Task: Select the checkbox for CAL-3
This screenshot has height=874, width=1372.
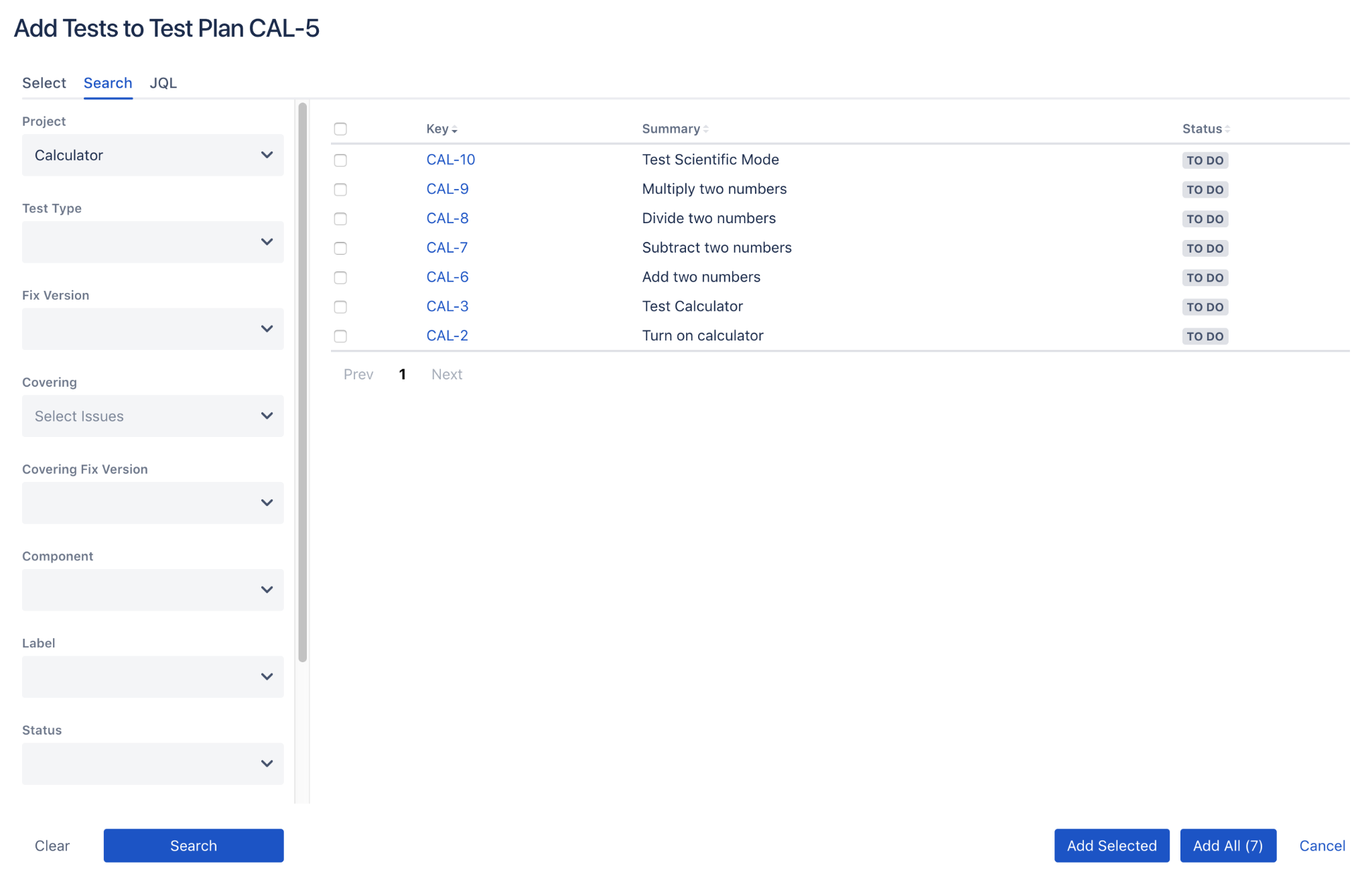Action: click(340, 307)
